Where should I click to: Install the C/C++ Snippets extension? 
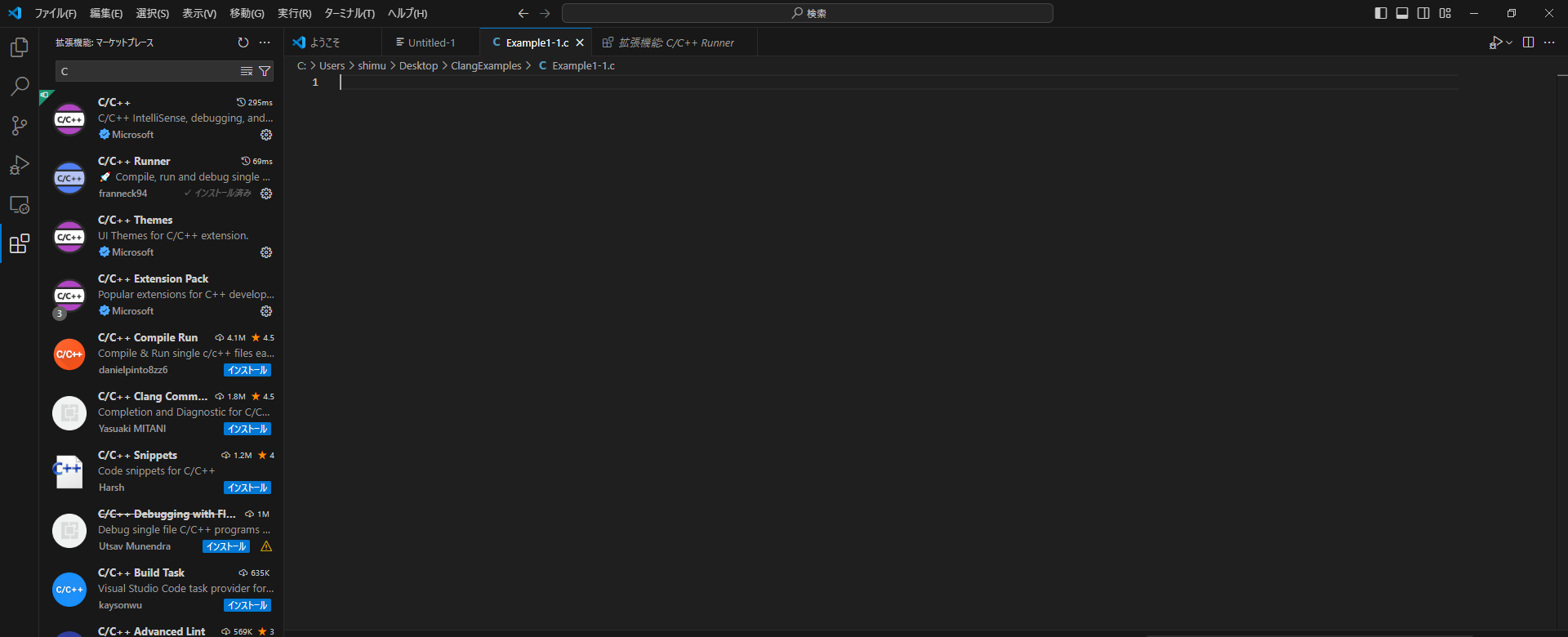pyautogui.click(x=247, y=488)
